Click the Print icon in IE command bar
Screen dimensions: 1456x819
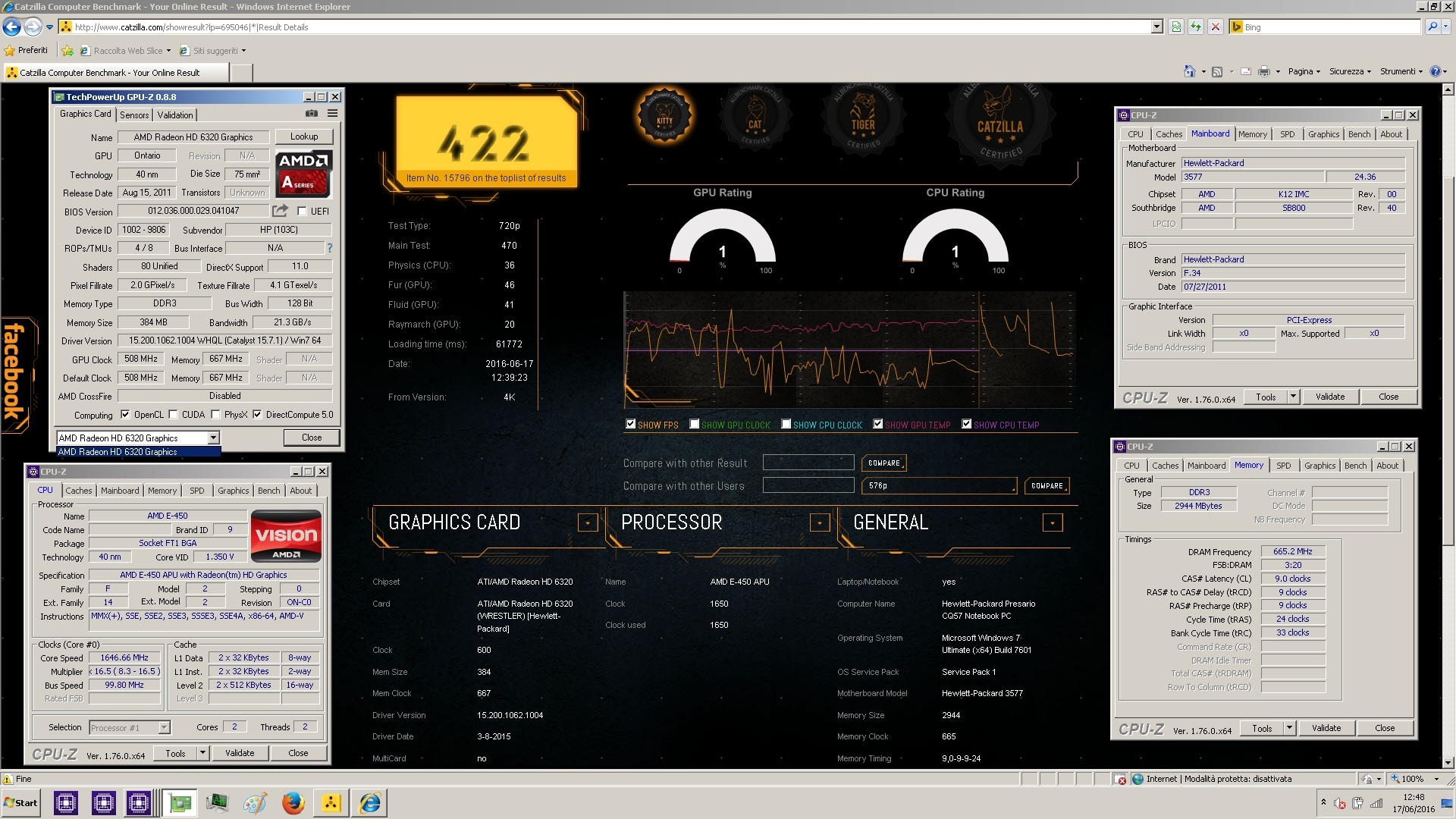pyautogui.click(x=1264, y=71)
